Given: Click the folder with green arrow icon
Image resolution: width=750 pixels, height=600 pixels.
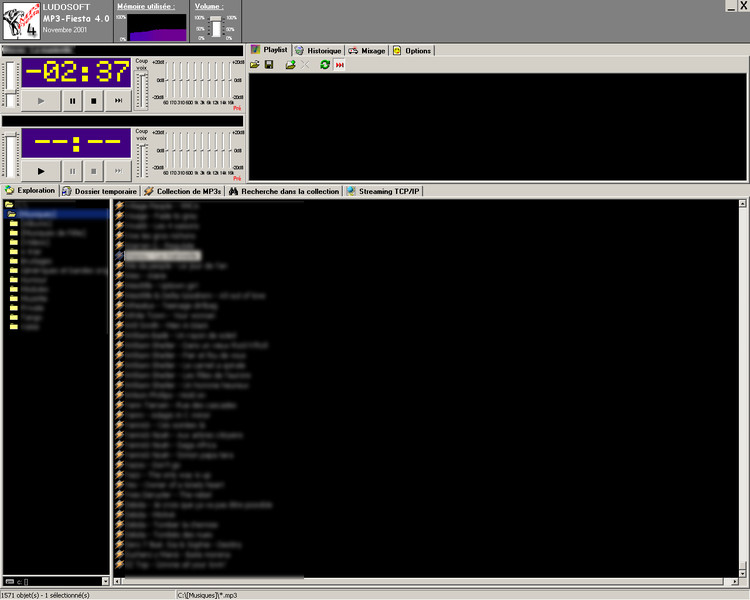Looking at the screenshot, I should pyautogui.click(x=290, y=65).
